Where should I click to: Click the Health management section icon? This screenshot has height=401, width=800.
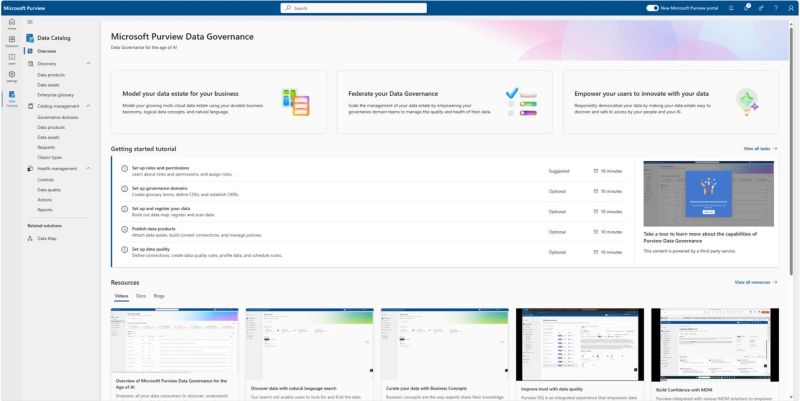pyautogui.click(x=31, y=168)
